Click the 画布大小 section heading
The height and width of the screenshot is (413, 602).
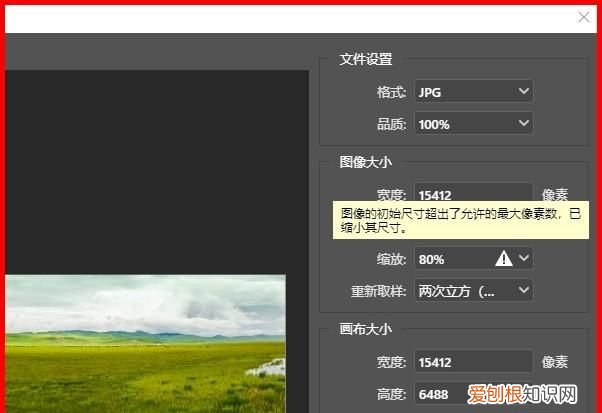click(366, 329)
